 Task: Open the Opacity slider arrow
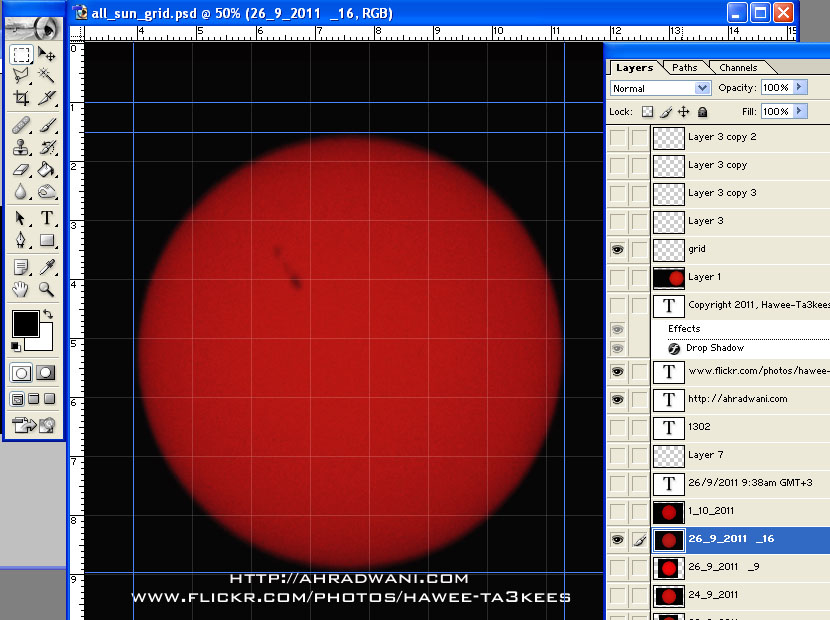click(x=800, y=88)
